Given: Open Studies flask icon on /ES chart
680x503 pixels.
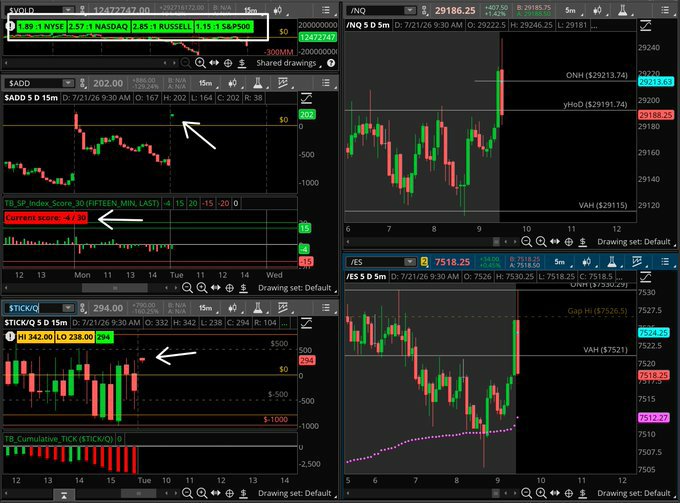Looking at the screenshot, I should pyautogui.click(x=612, y=262).
